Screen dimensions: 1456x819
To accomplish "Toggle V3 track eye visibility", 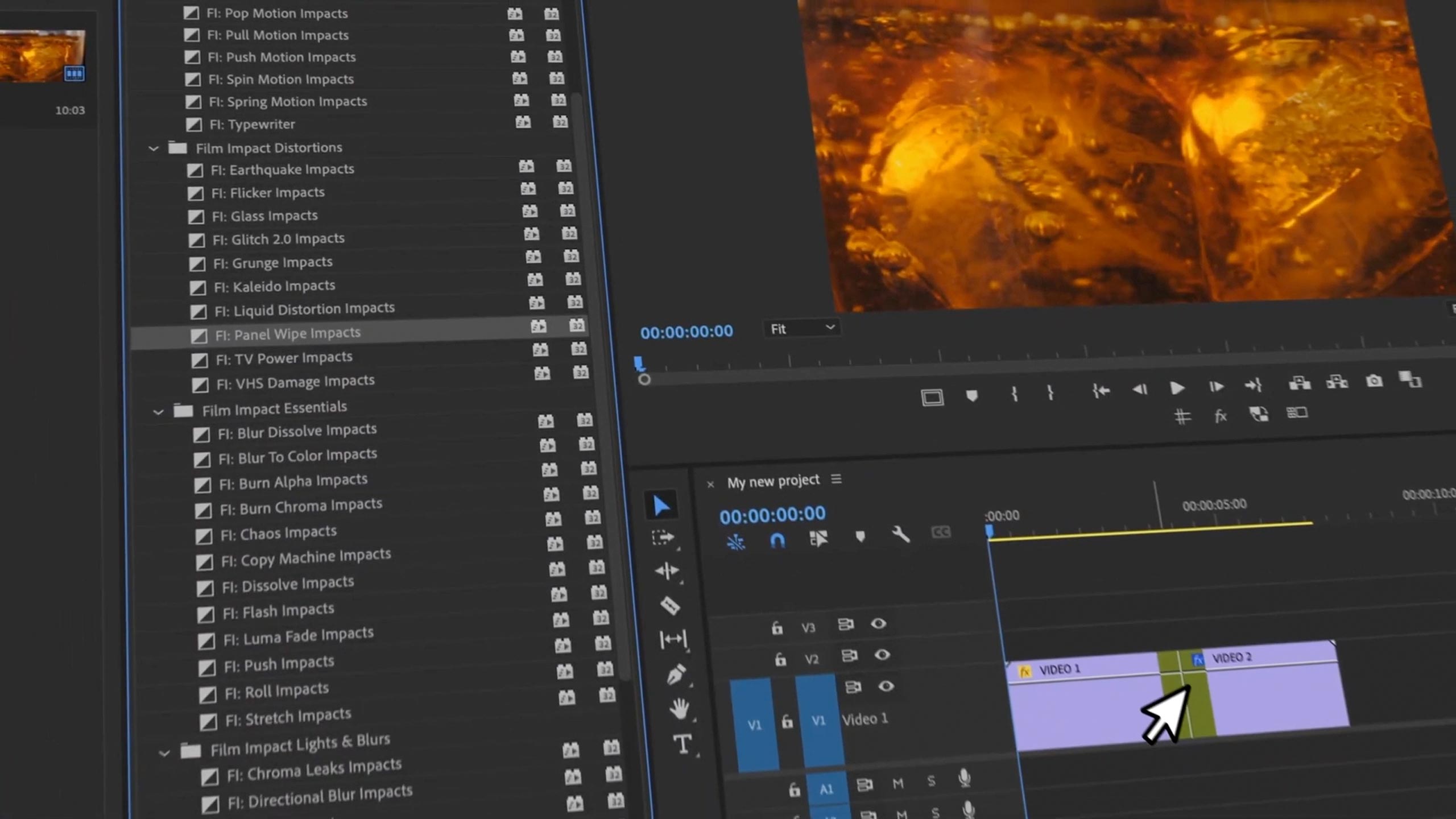I will 878,624.
